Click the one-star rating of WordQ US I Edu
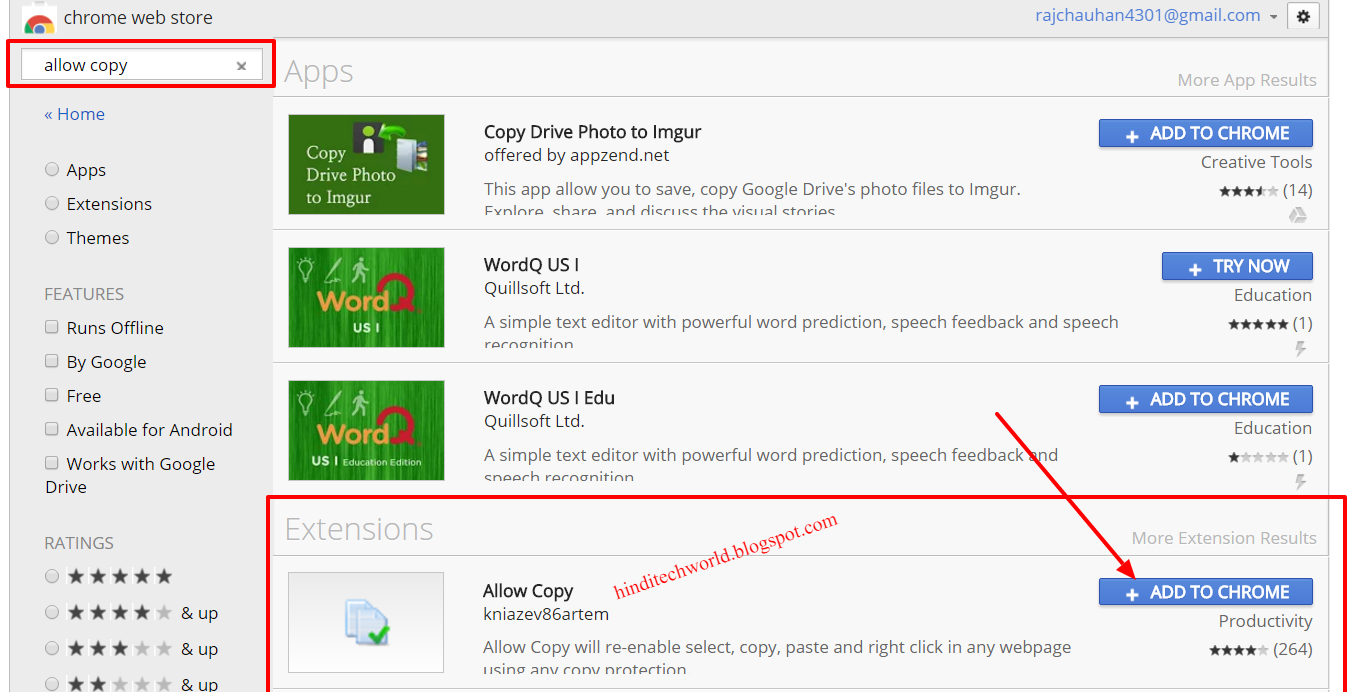Image resolution: width=1353 pixels, height=692 pixels. tap(1258, 457)
